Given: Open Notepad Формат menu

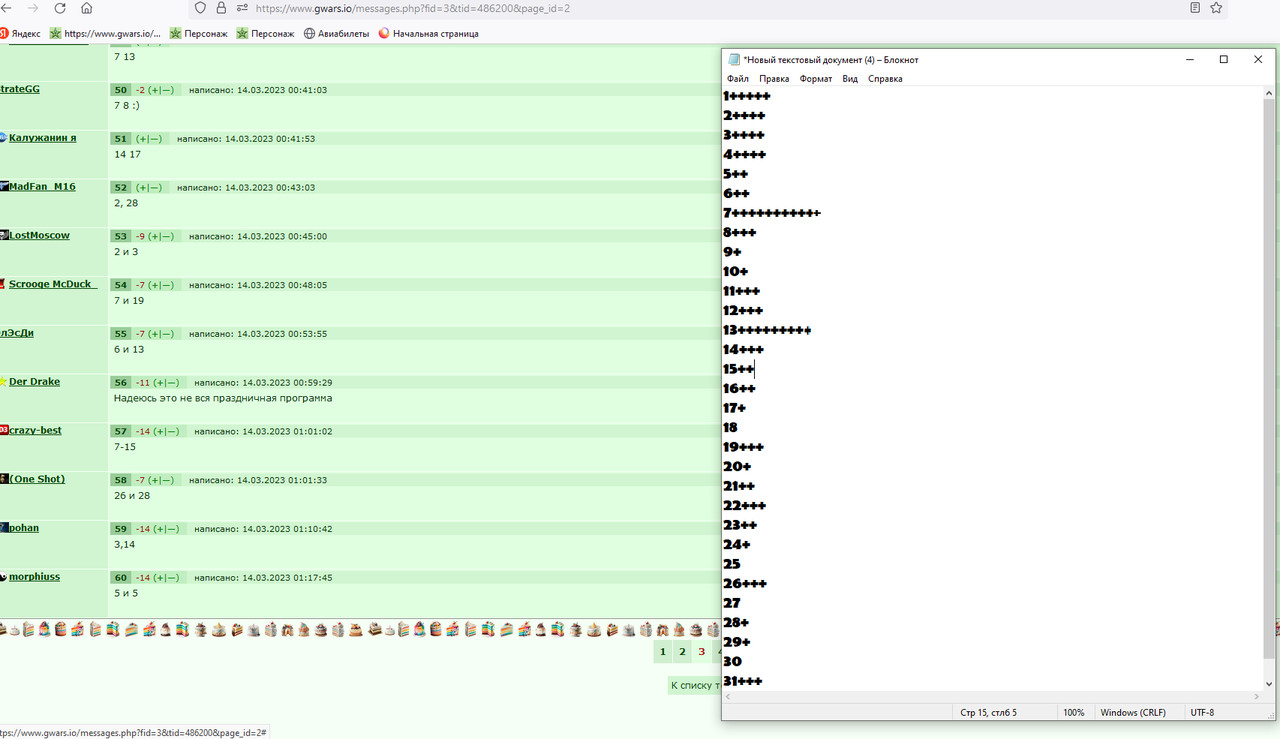Looking at the screenshot, I should tap(816, 79).
